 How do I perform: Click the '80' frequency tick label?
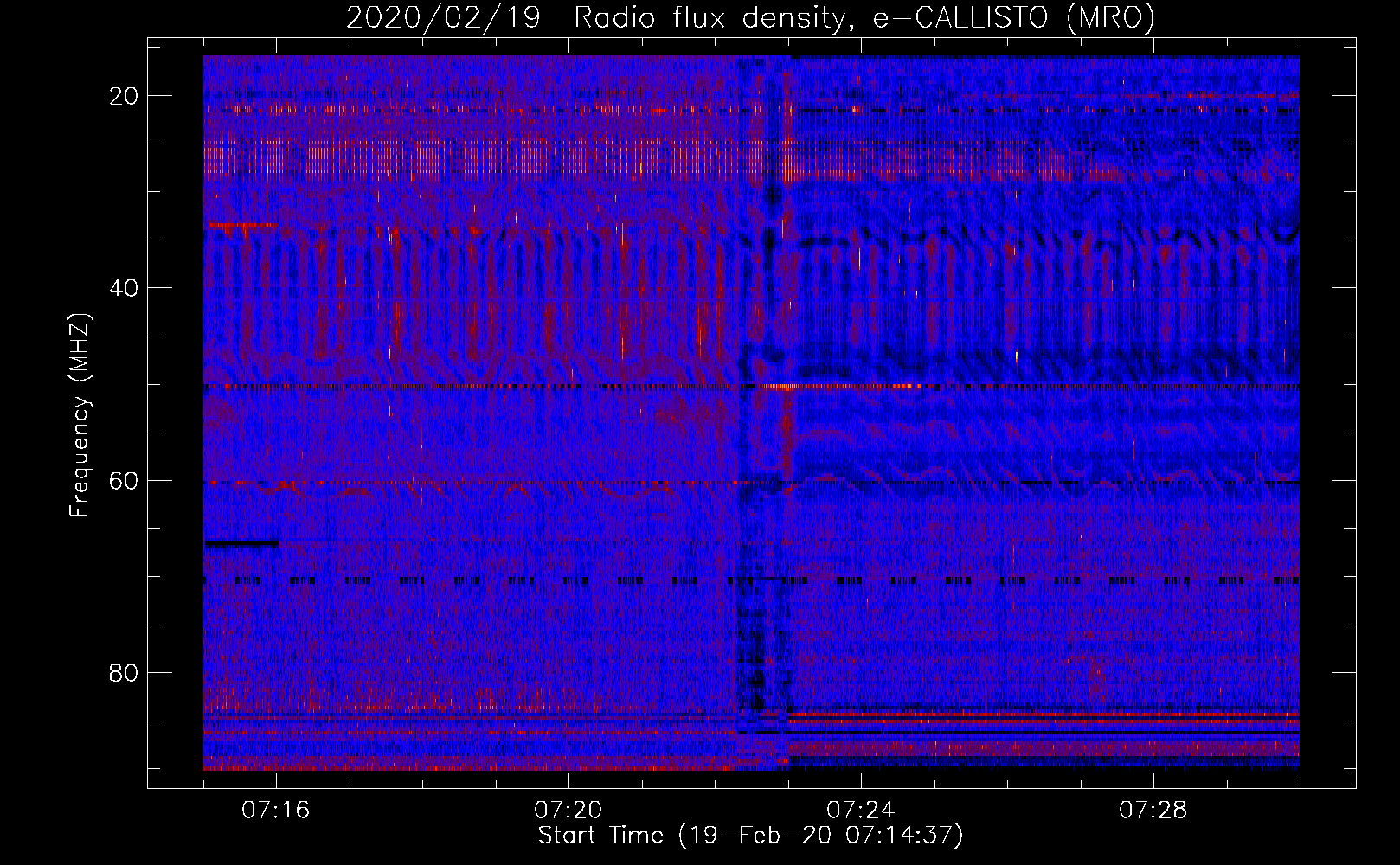click(x=125, y=673)
